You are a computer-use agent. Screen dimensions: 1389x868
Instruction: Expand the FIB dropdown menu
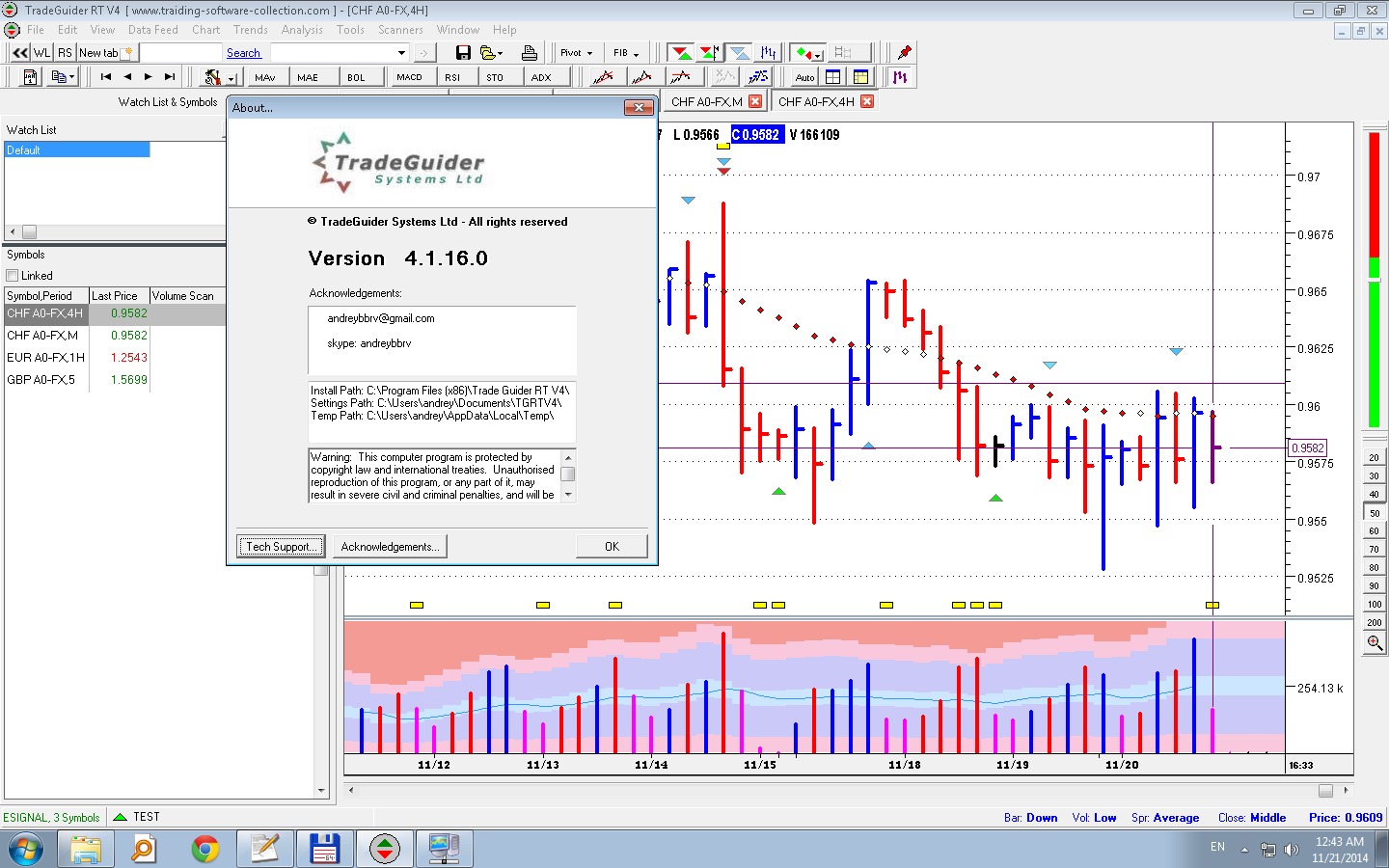(x=626, y=53)
